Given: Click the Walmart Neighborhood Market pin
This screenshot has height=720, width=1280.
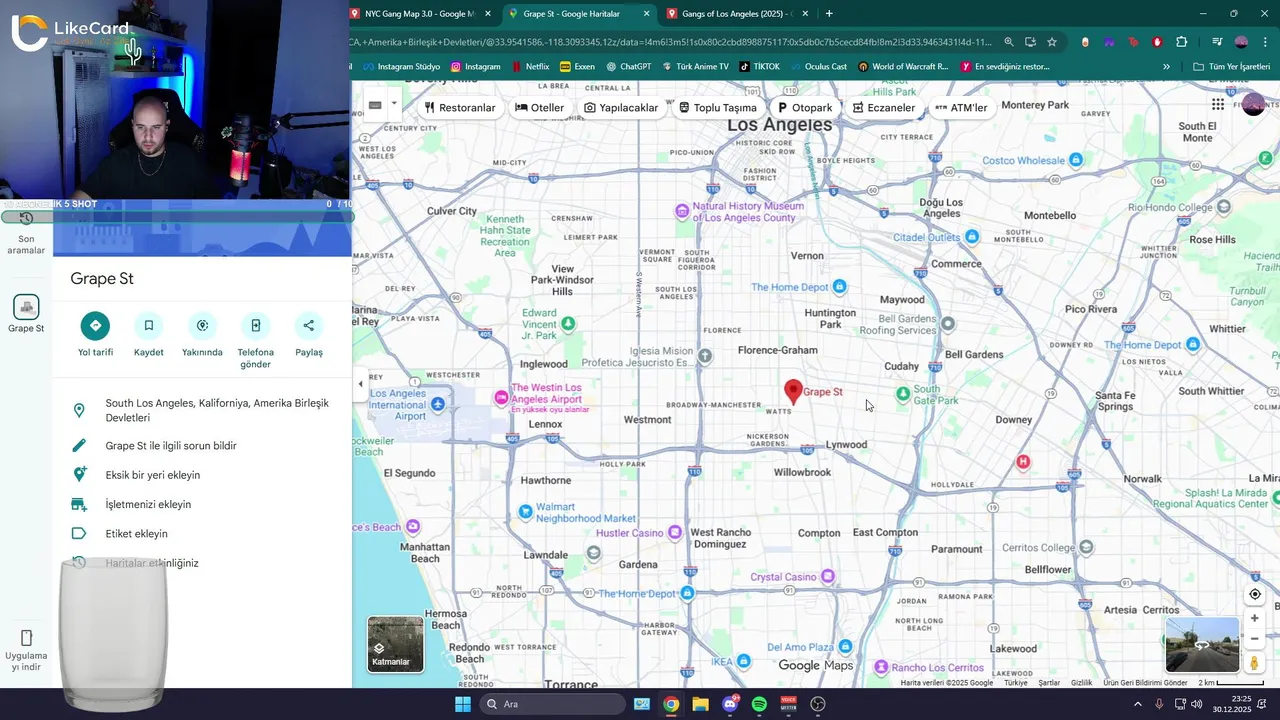Looking at the screenshot, I should 526,512.
